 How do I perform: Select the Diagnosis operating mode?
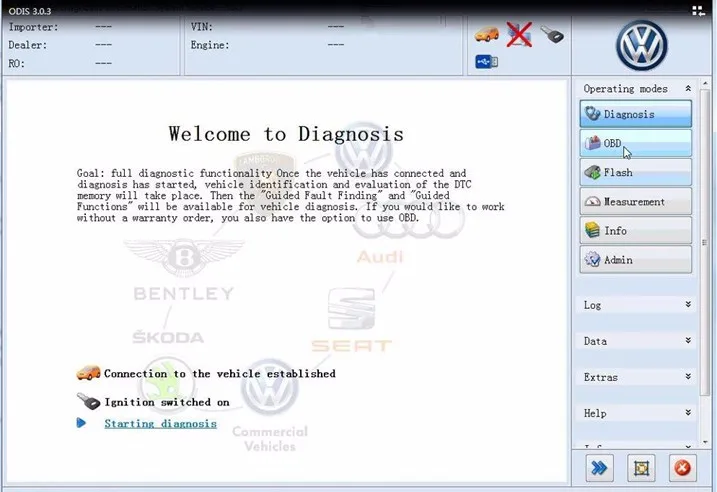click(x=636, y=114)
